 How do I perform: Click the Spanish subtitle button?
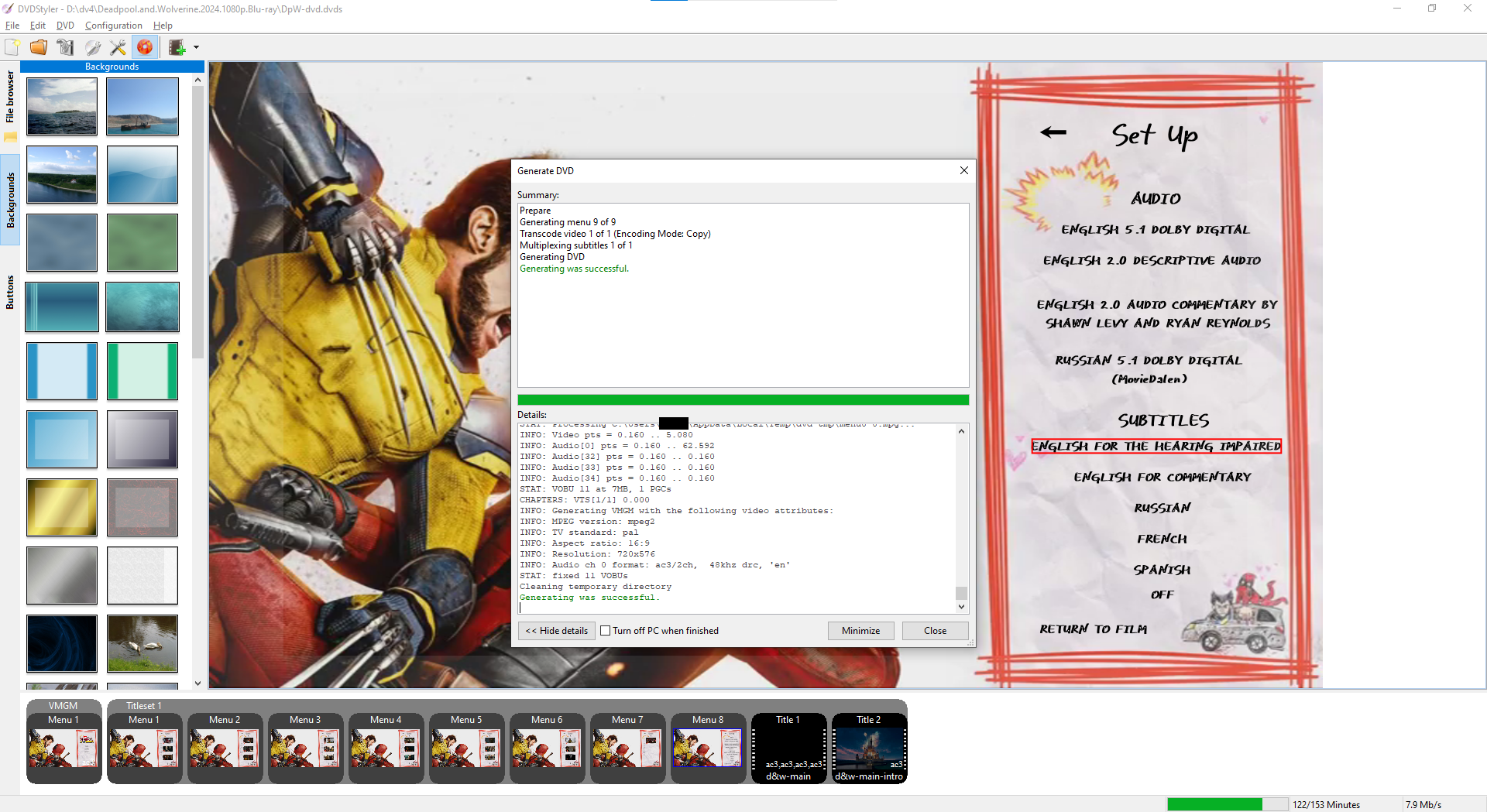1162,570
